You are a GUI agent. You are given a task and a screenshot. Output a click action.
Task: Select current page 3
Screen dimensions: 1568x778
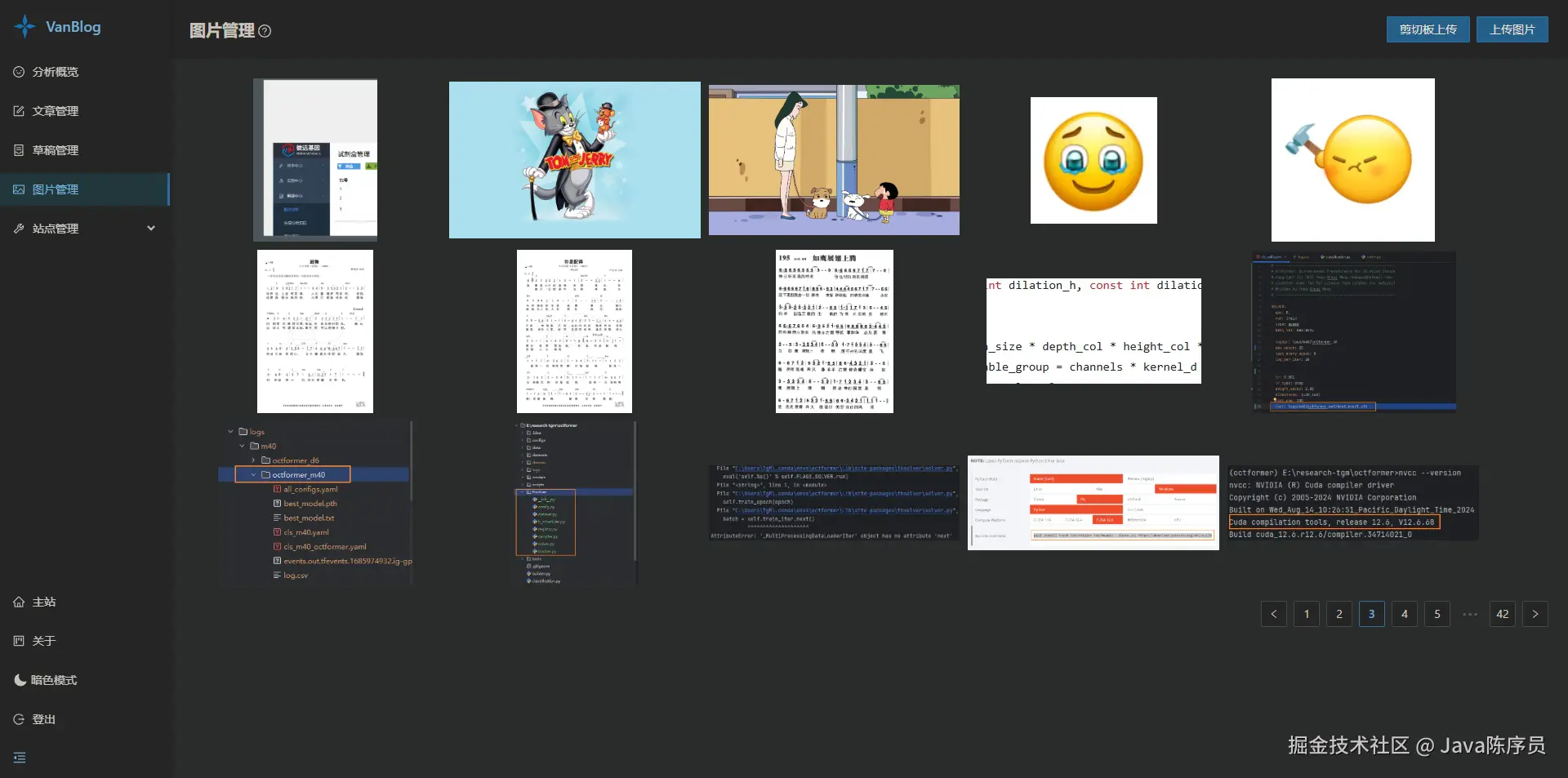[x=1372, y=614]
